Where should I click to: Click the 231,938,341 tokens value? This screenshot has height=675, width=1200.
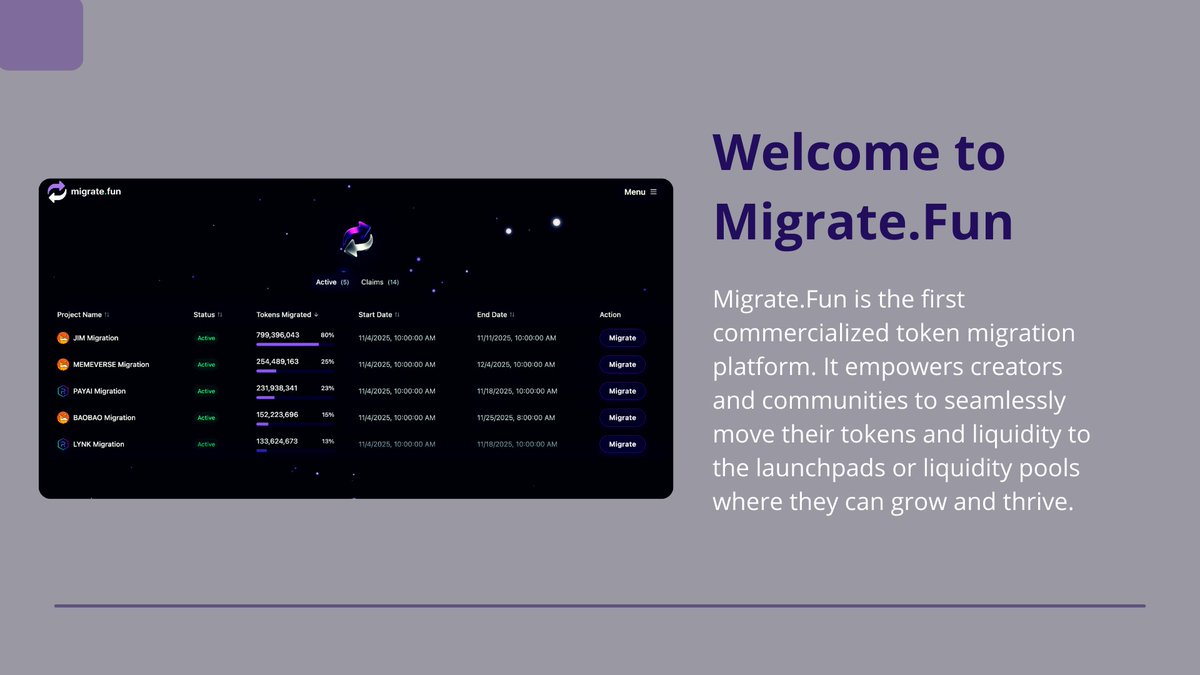click(x=277, y=388)
